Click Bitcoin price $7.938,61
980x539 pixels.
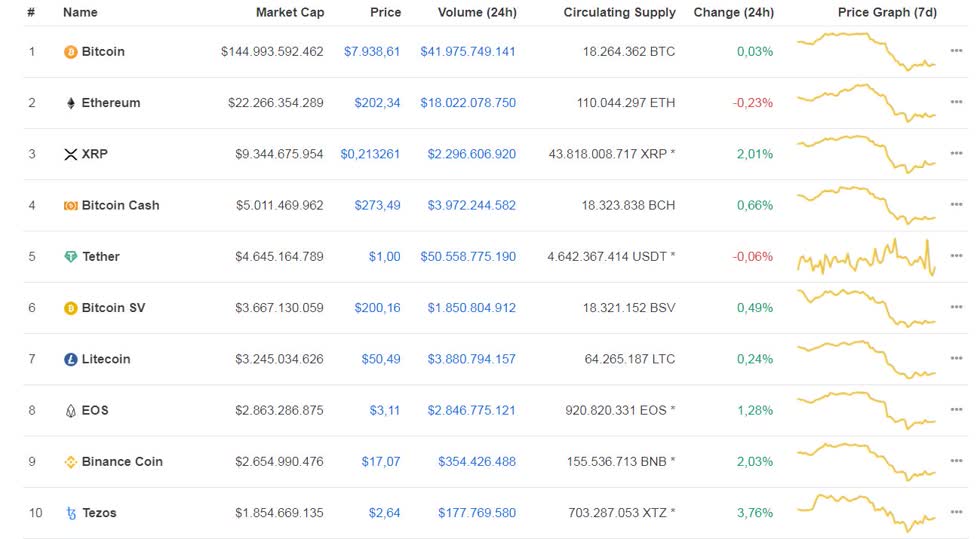pos(372,51)
